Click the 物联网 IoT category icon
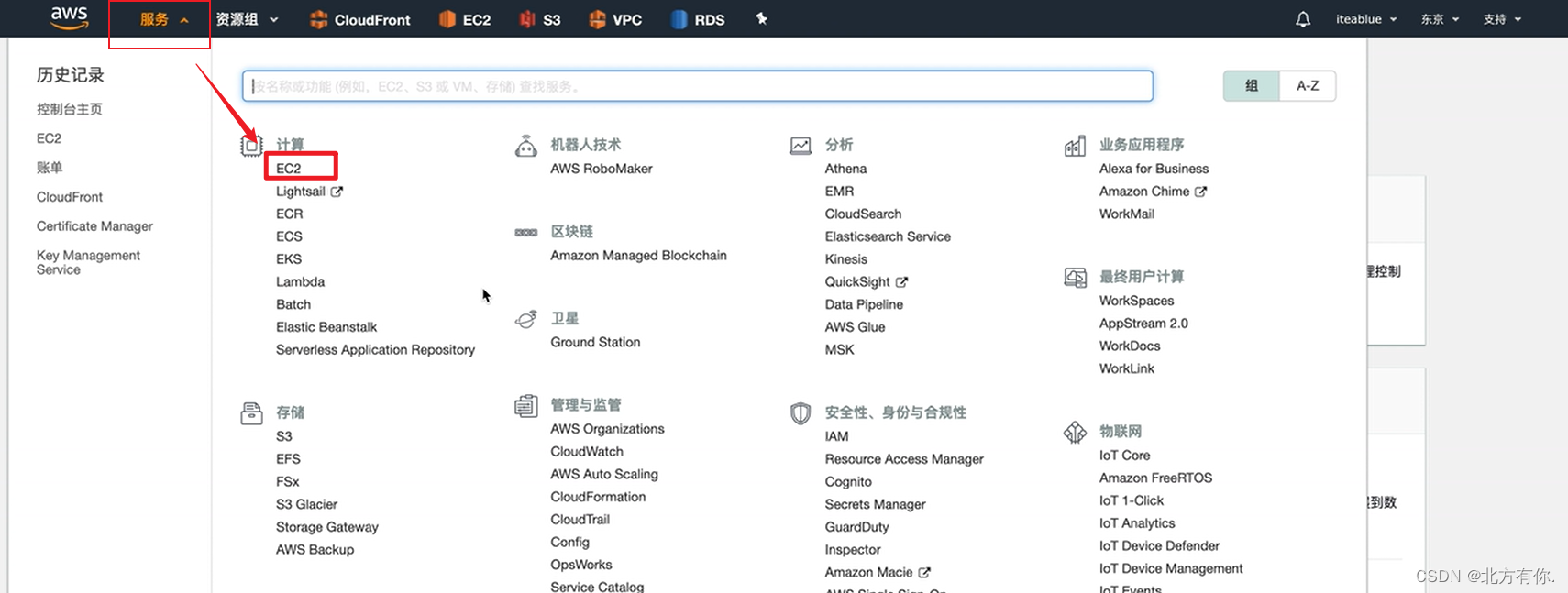 [x=1075, y=432]
